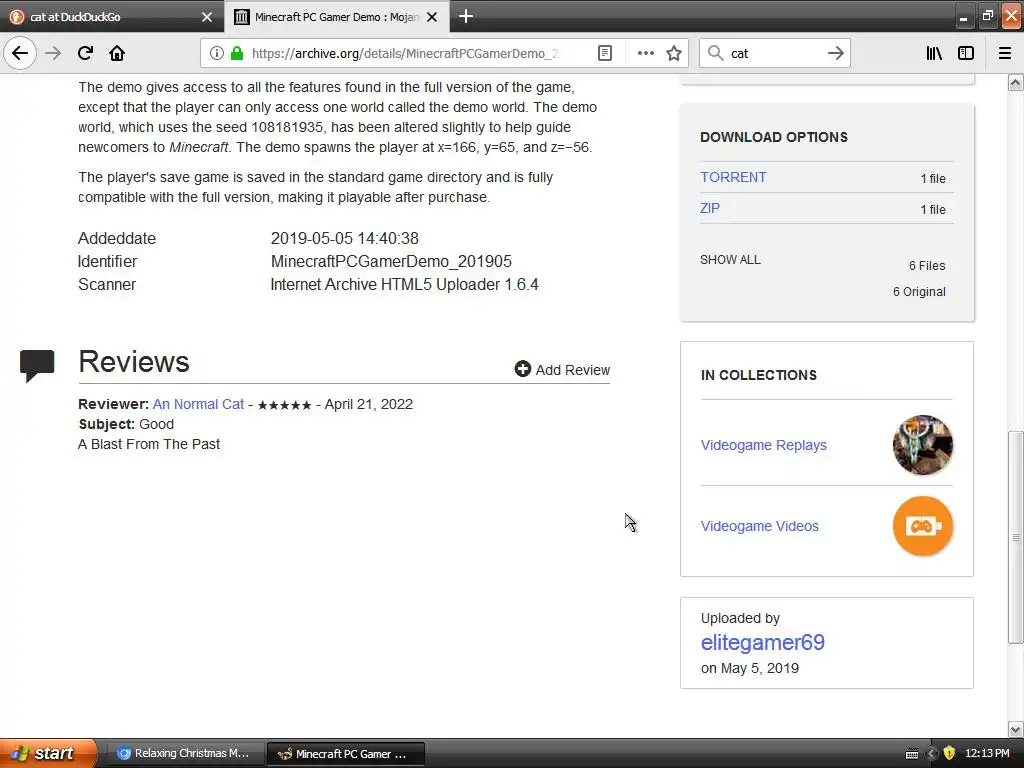The height and width of the screenshot is (768, 1024).
Task: Download the TORRENT file
Action: point(733,177)
